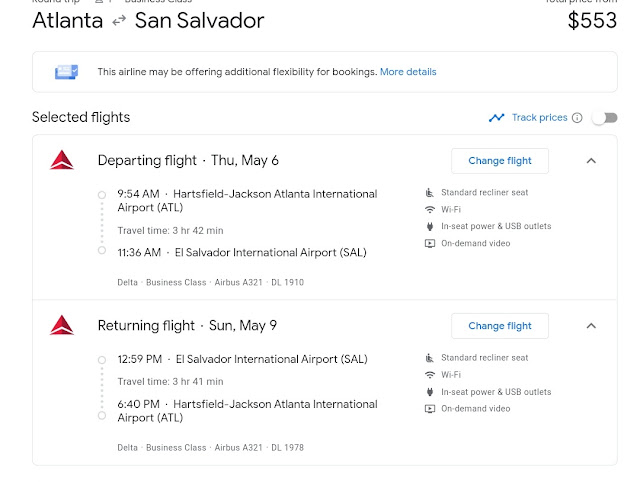Click the booking flexibility ticket icon
The height and width of the screenshot is (482, 640).
[67, 72]
